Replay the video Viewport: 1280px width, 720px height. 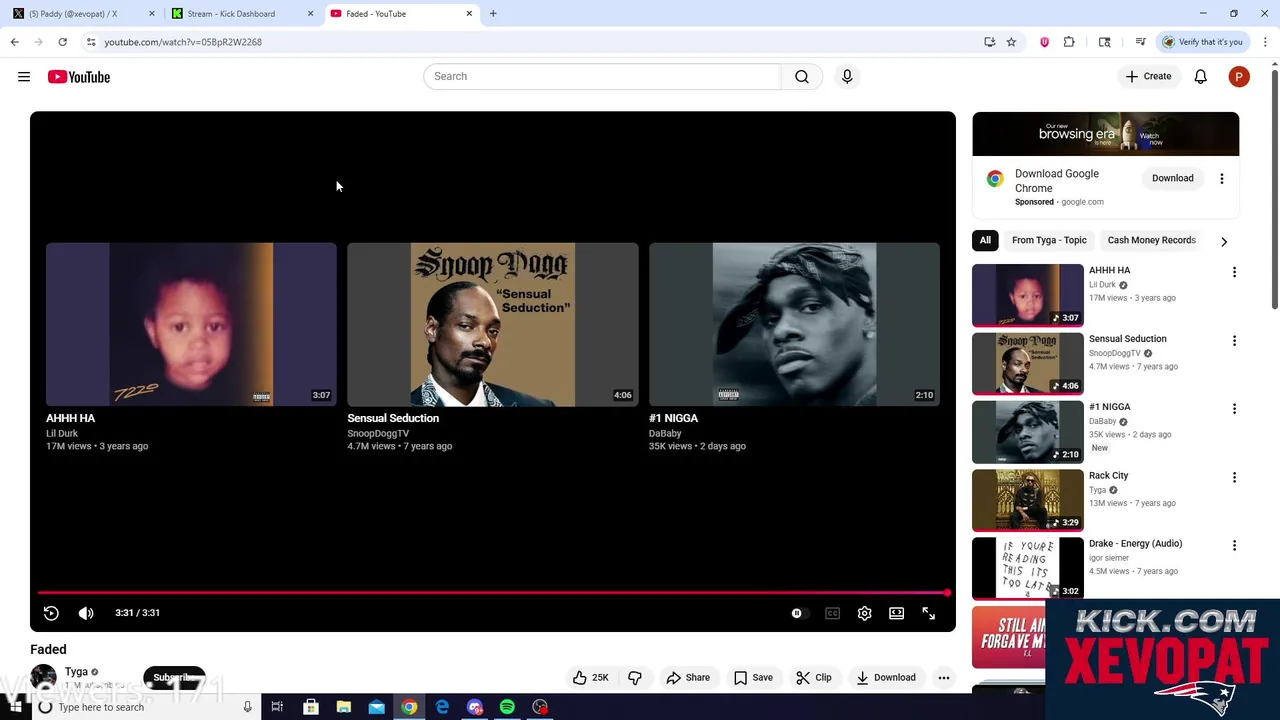pyautogui.click(x=51, y=613)
